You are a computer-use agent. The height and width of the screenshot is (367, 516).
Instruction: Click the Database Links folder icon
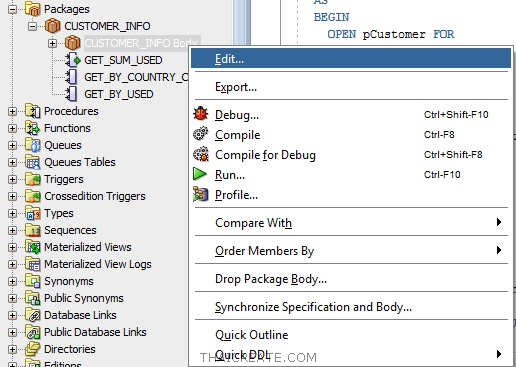point(33,315)
